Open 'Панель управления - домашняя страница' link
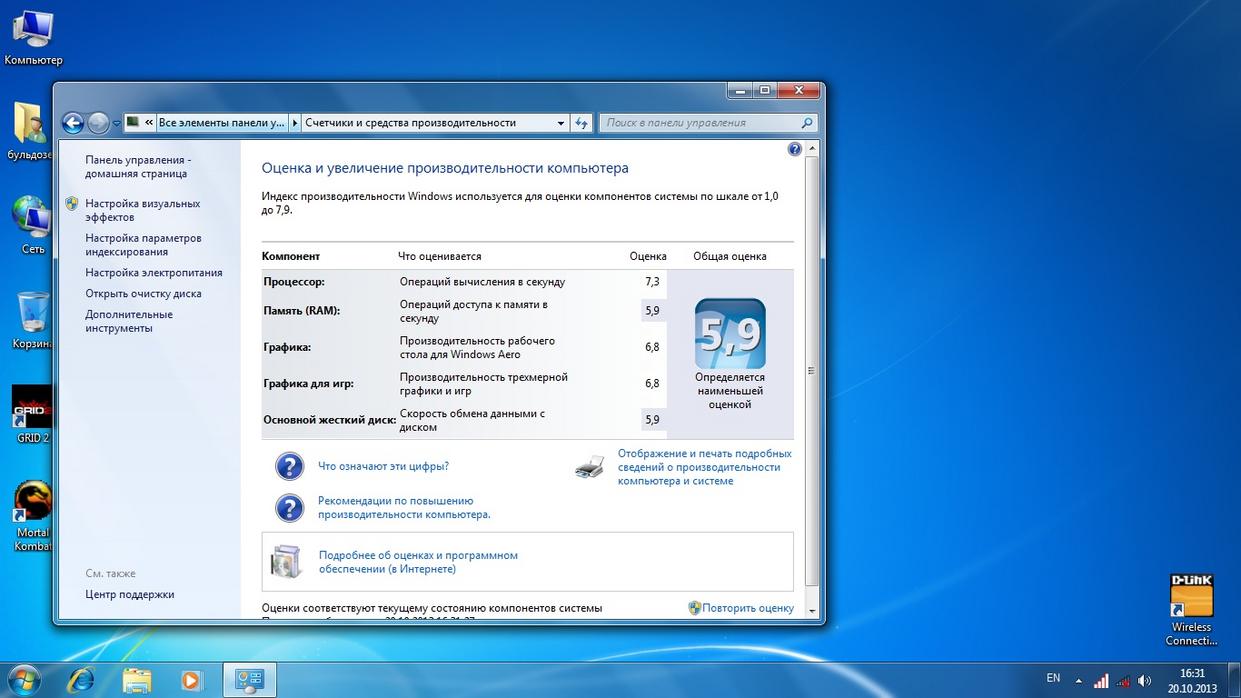The height and width of the screenshot is (698, 1241). tap(137, 167)
